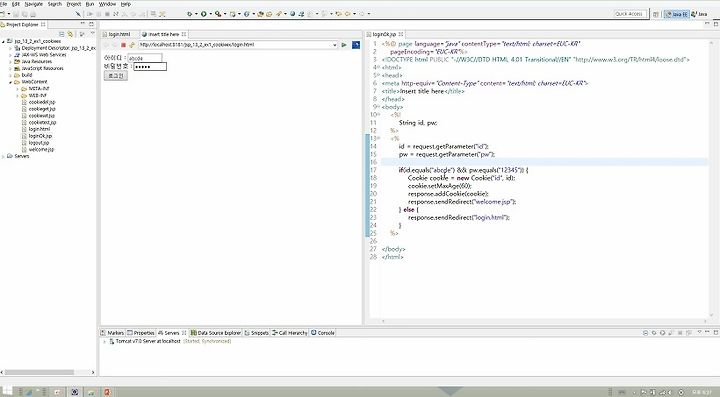The image size is (720, 397).
Task: Click the browser Refresh icon beside Stop
Action: (131, 45)
